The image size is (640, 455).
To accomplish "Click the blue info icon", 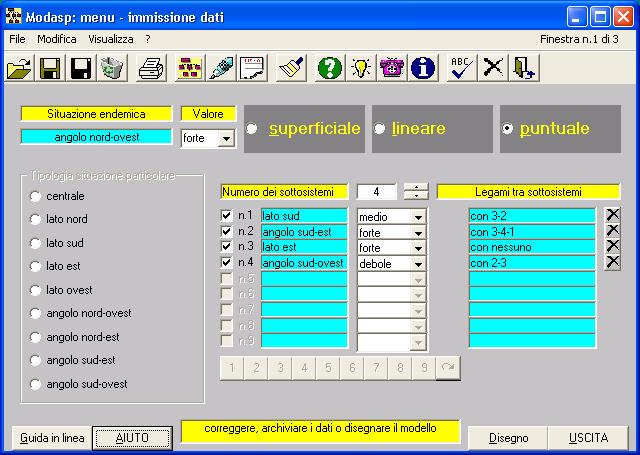I will coord(424,68).
